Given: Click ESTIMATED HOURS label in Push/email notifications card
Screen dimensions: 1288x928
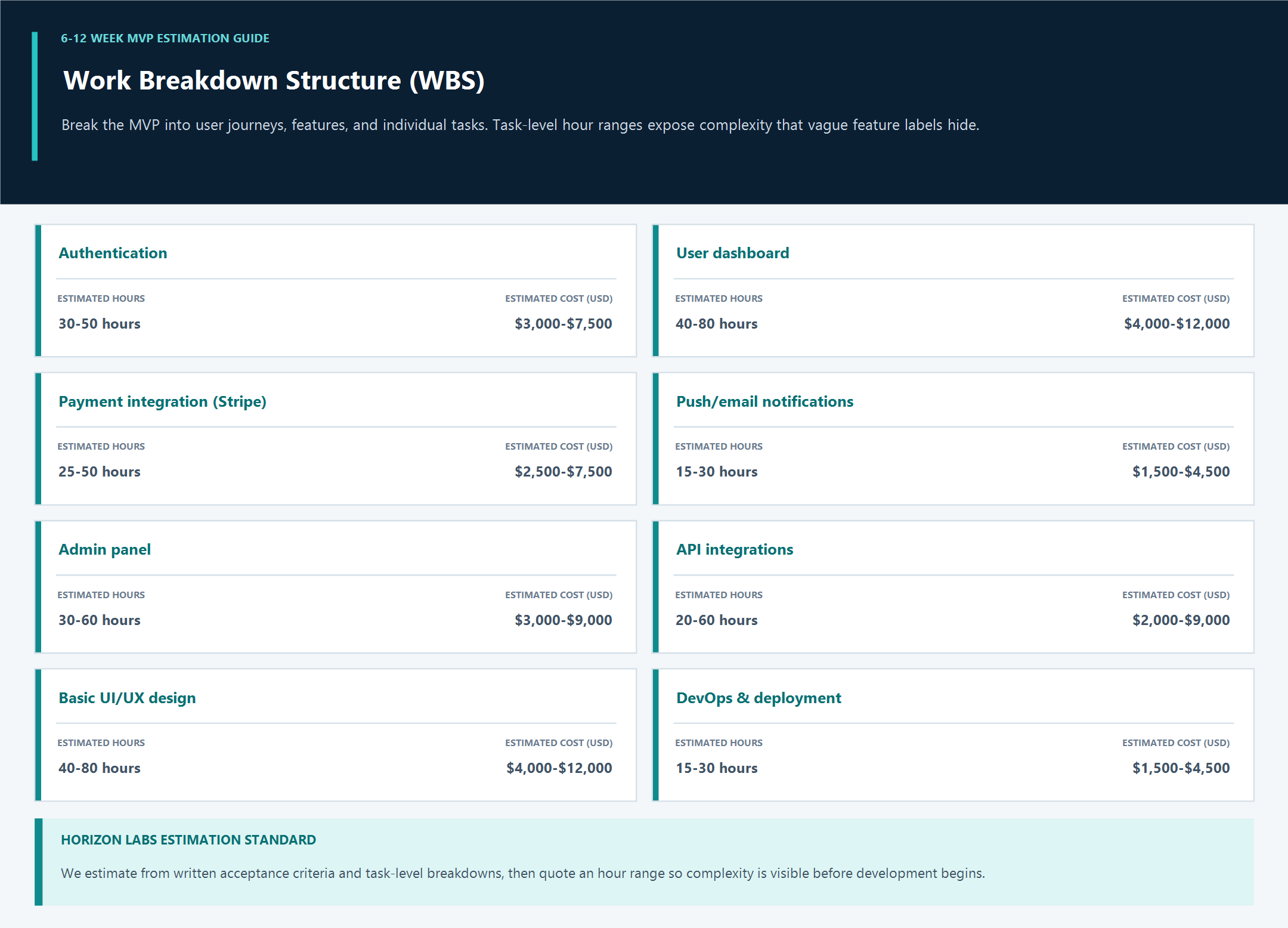Looking at the screenshot, I should click(719, 446).
